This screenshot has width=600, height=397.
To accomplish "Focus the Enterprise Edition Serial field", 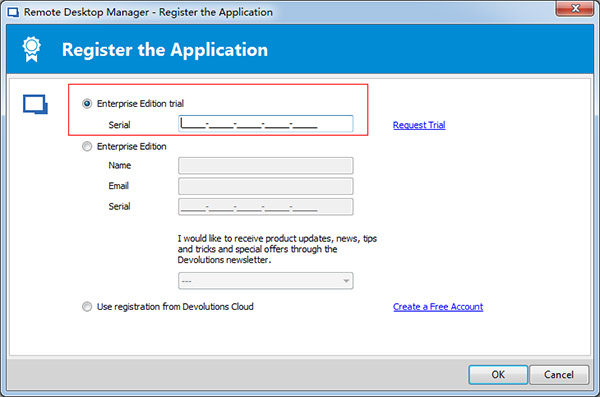I will (x=266, y=207).
